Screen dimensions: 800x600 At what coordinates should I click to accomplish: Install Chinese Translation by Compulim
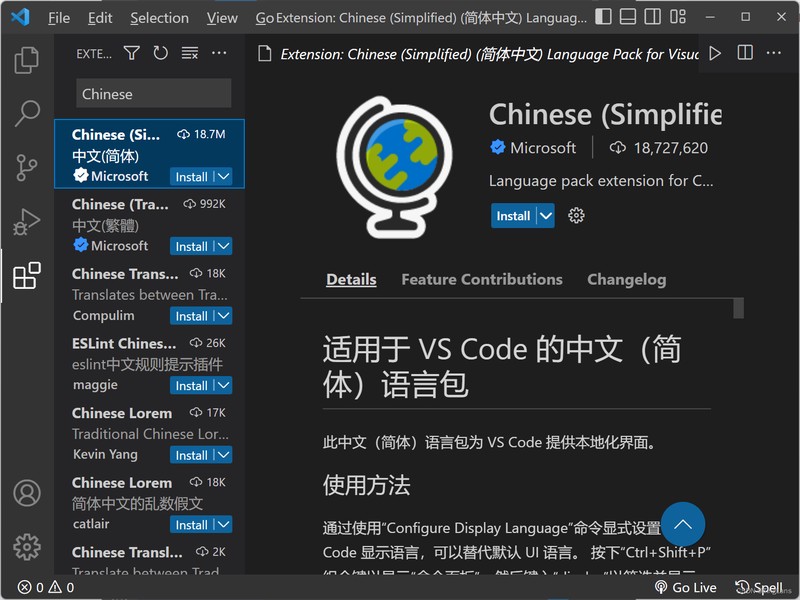pyautogui.click(x=191, y=316)
